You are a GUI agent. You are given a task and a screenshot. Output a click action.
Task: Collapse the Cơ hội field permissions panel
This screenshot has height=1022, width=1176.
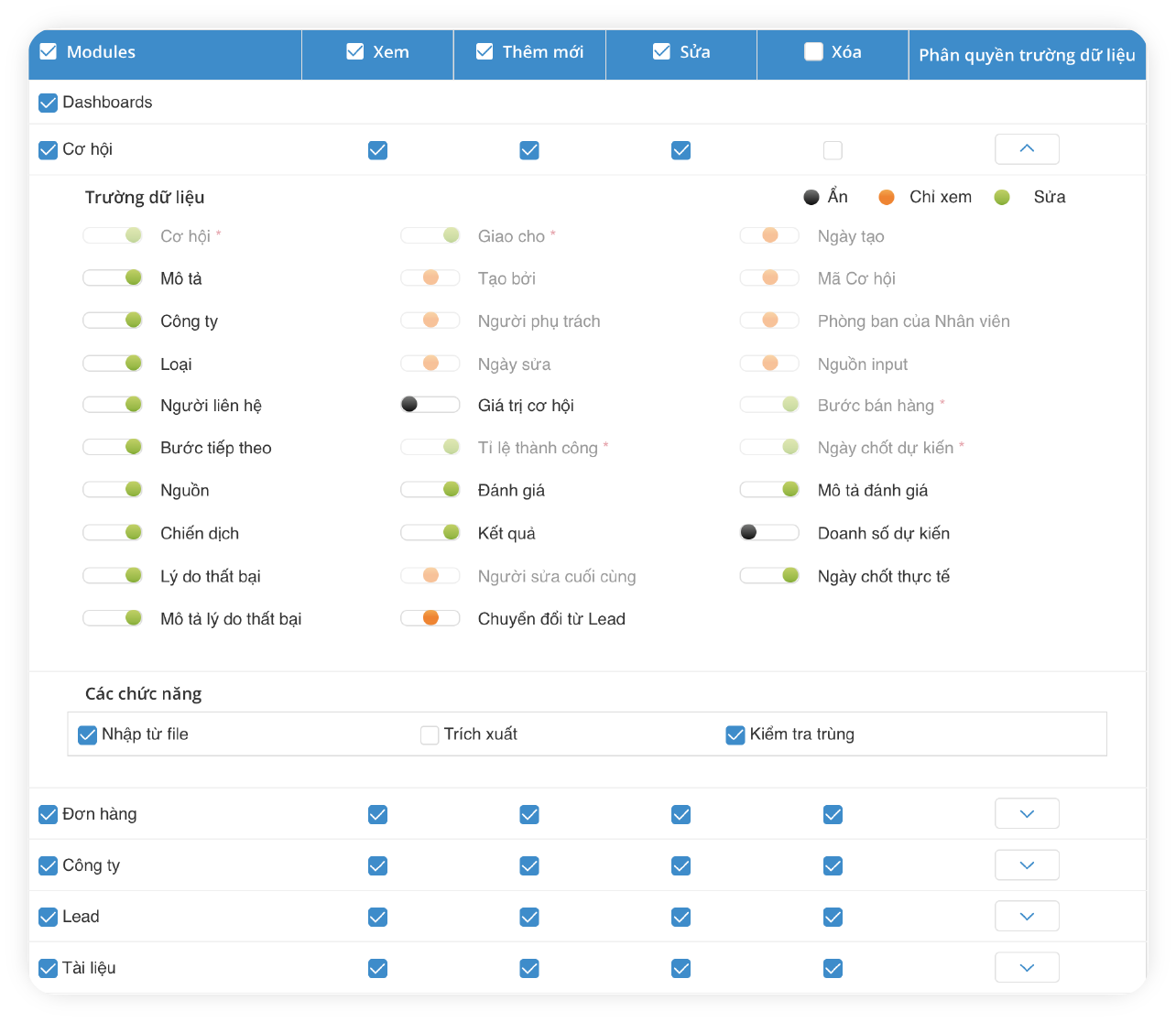click(1027, 149)
